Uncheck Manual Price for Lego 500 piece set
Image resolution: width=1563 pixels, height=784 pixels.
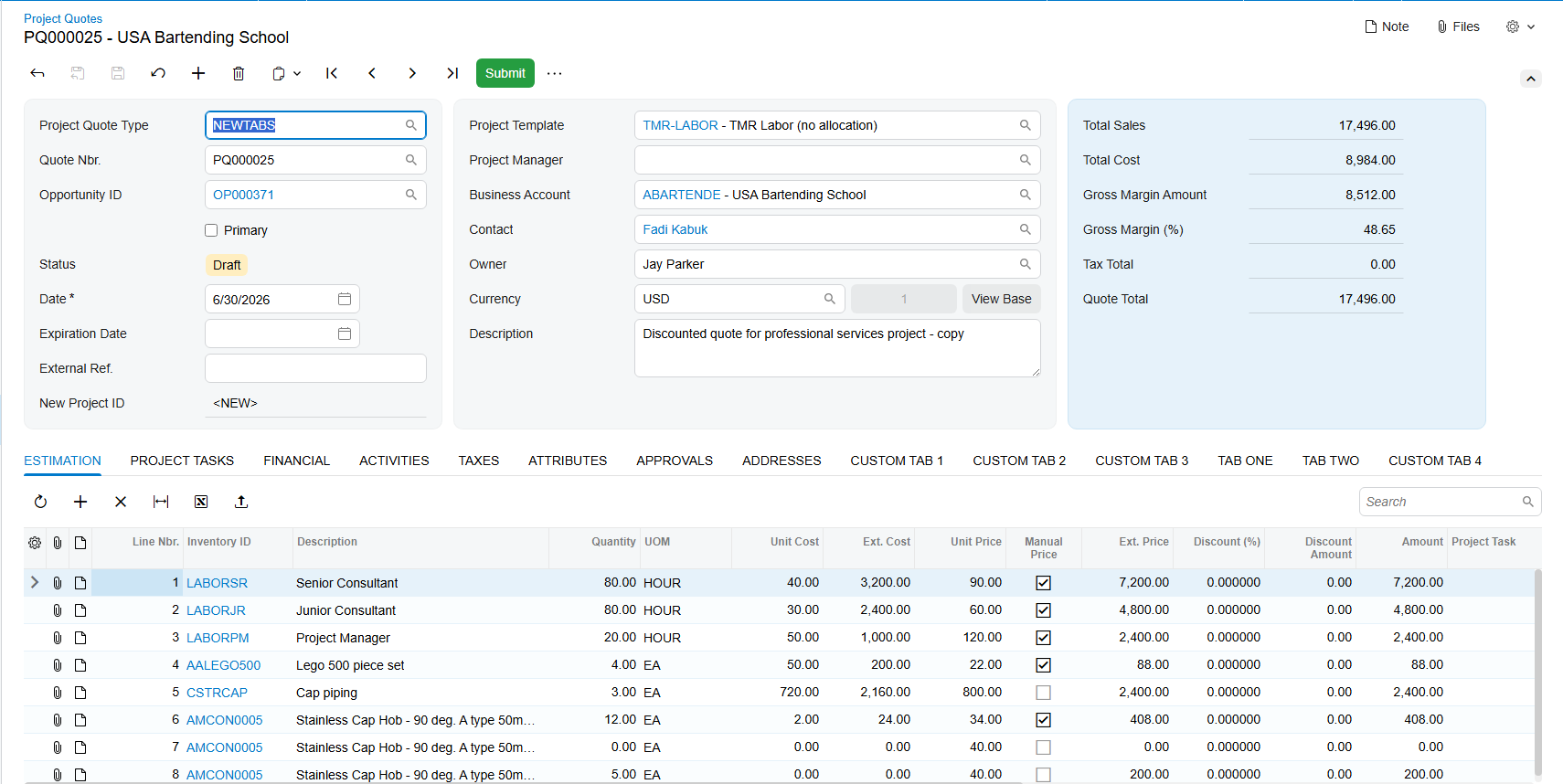click(x=1044, y=665)
